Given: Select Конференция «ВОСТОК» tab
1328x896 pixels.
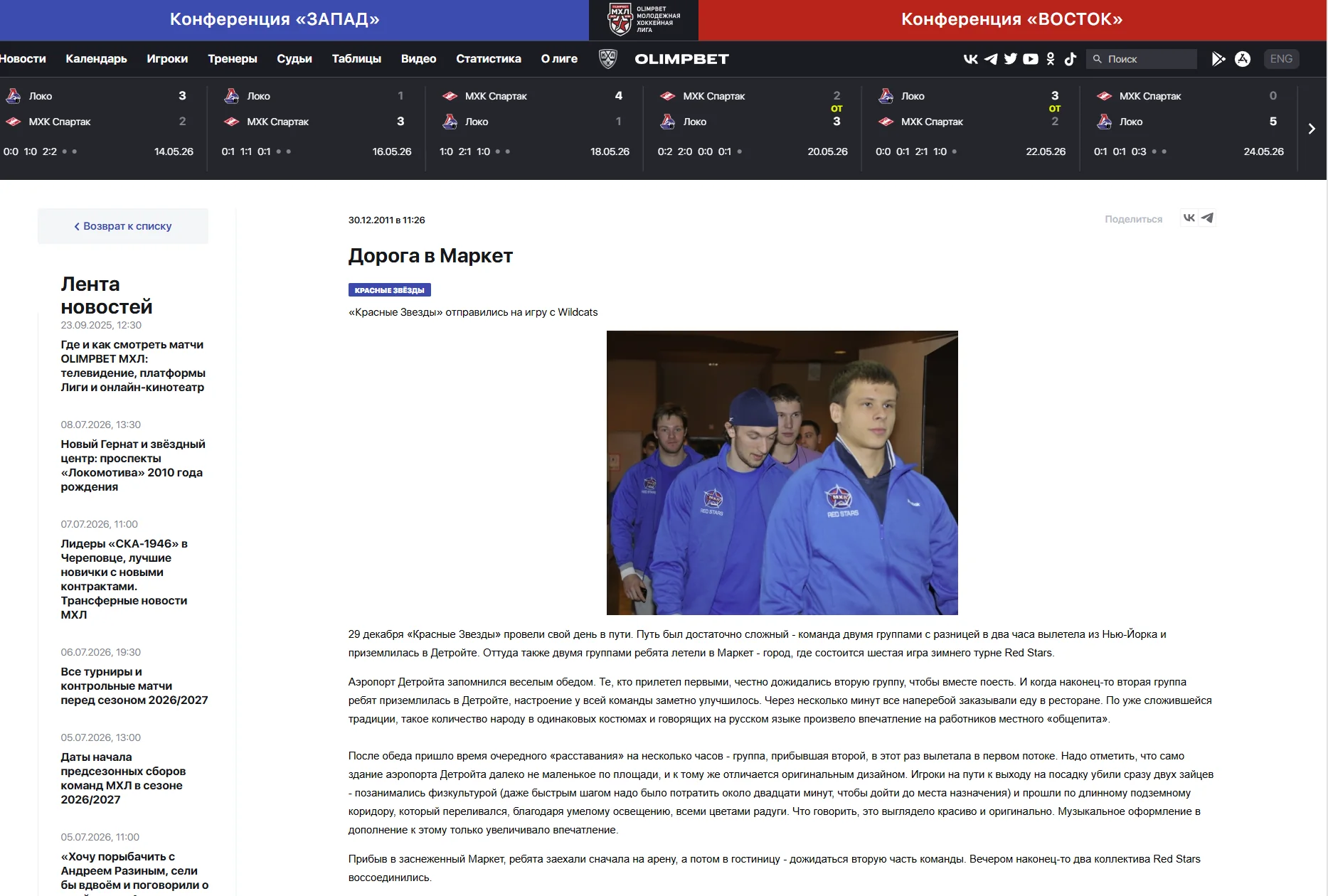Looking at the screenshot, I should point(1012,20).
